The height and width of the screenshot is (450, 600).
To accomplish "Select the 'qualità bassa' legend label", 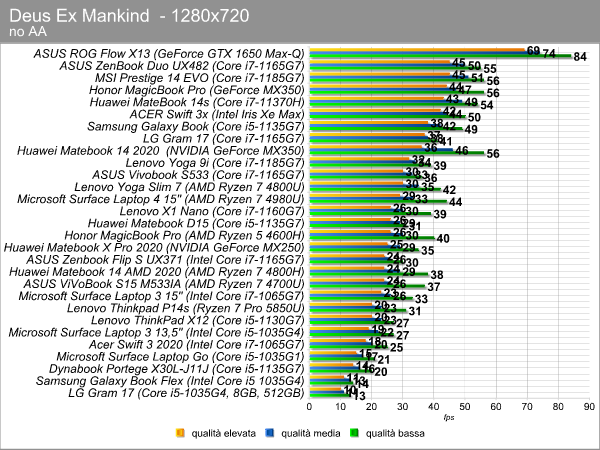I will coord(395,433).
